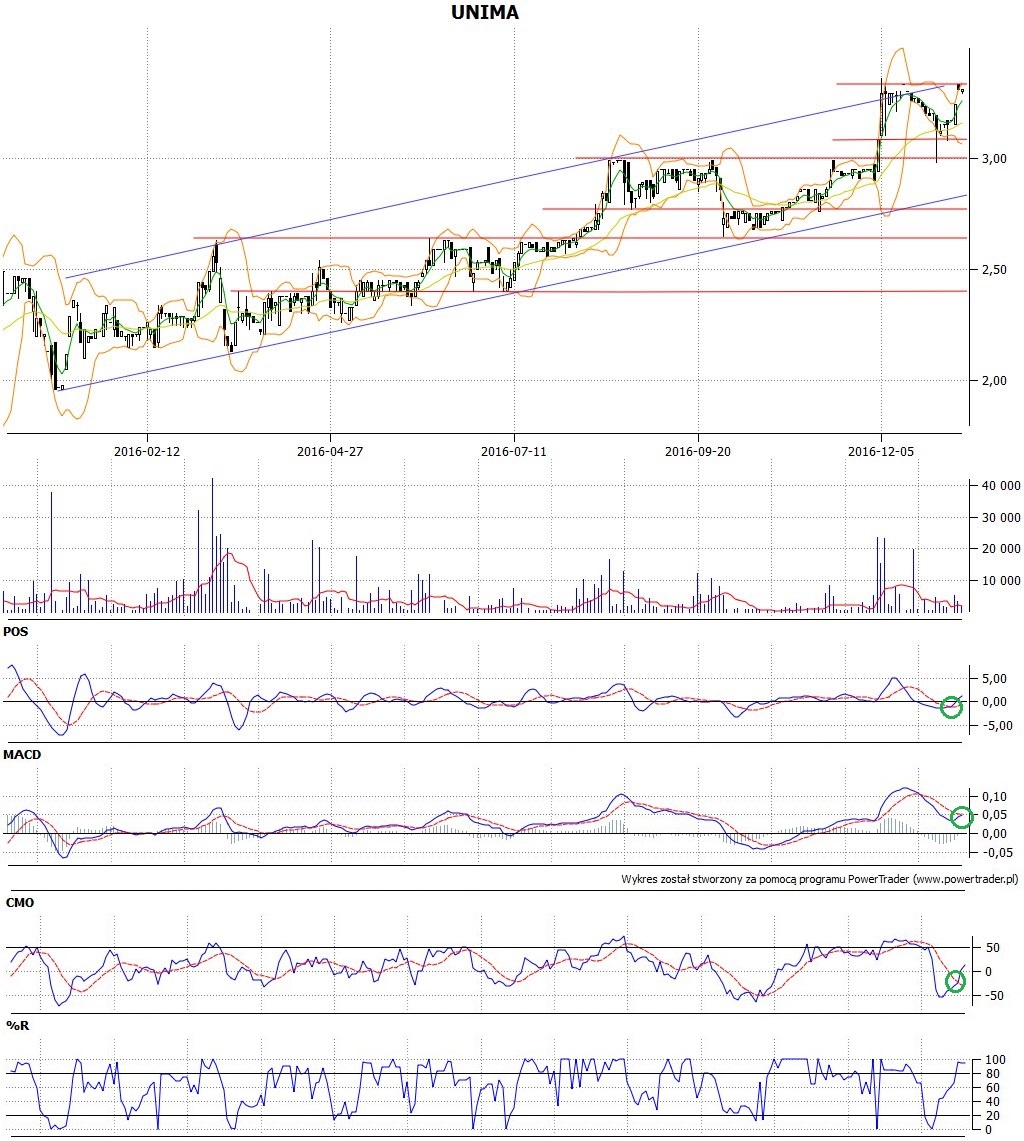Click the %R 80 axis value
1024x1141 pixels.
[992, 1074]
